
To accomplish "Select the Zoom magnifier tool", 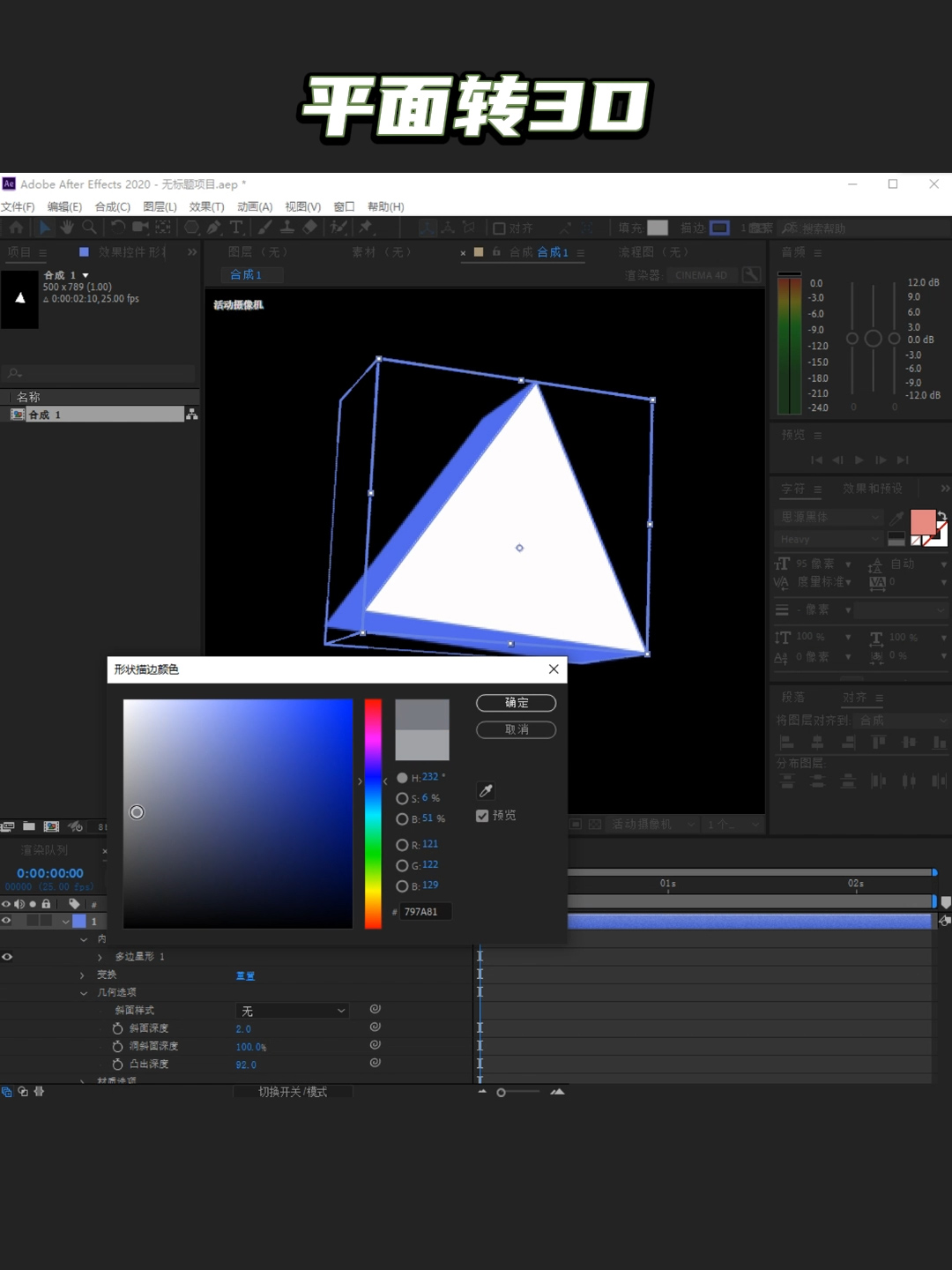I will (89, 228).
